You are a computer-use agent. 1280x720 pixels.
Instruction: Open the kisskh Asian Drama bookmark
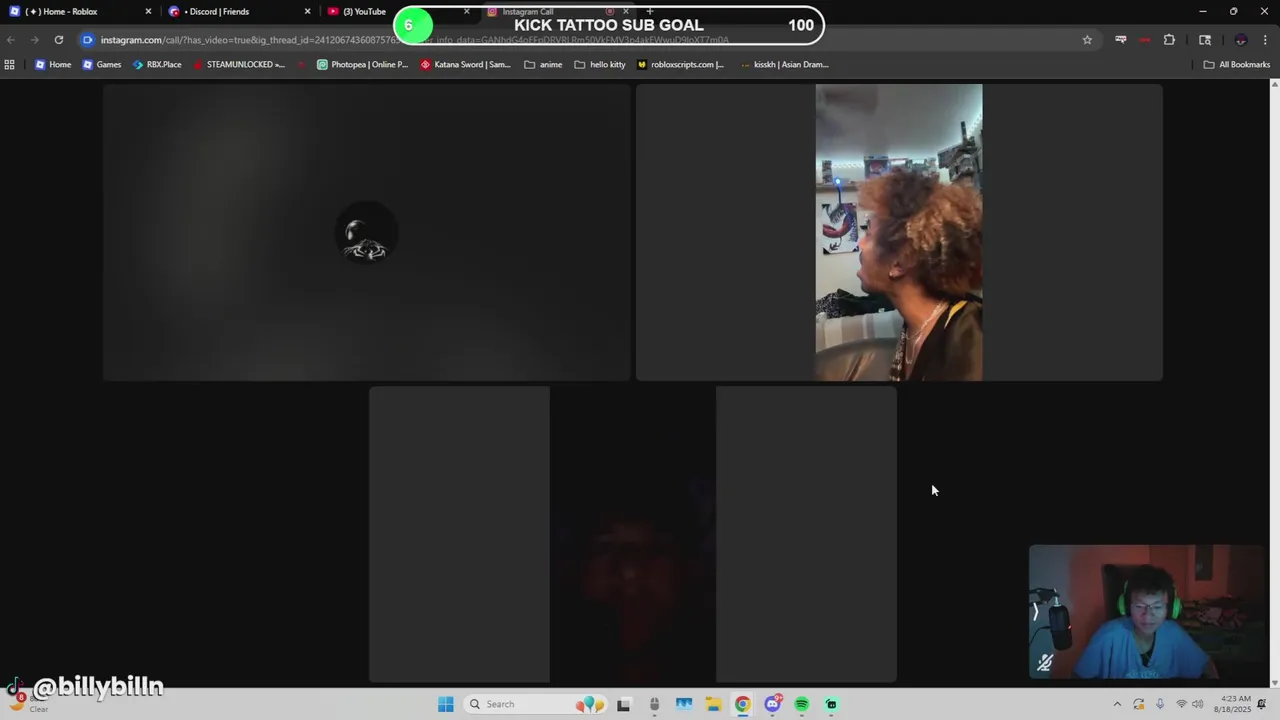click(x=784, y=65)
